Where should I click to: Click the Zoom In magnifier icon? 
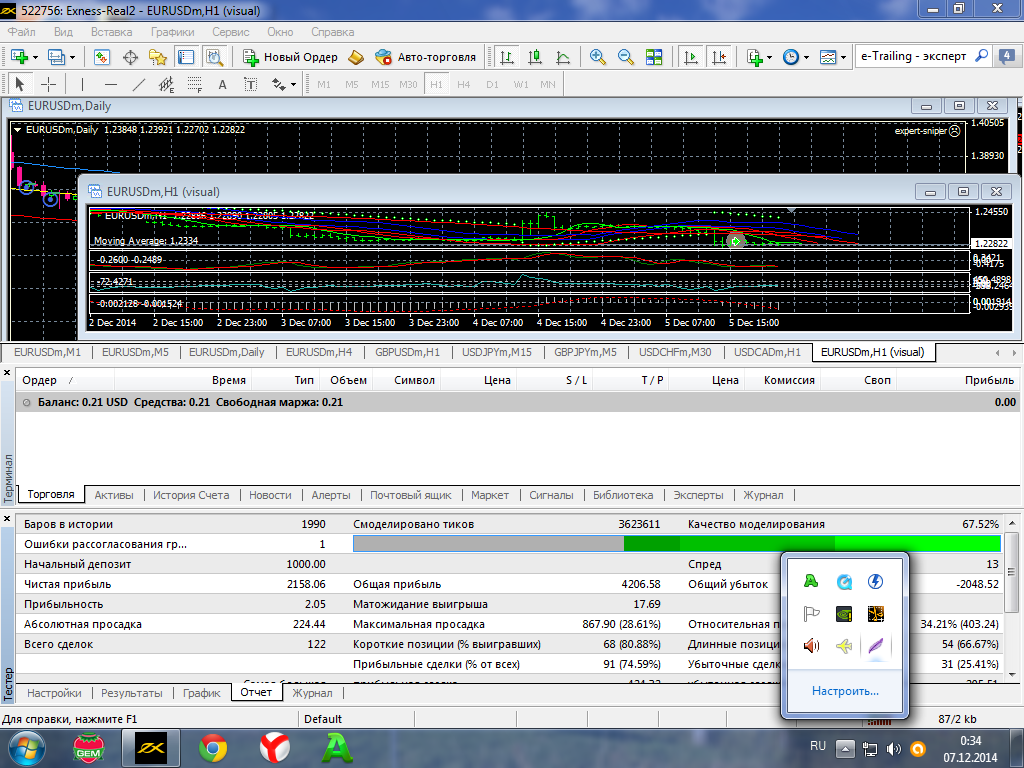coord(598,57)
